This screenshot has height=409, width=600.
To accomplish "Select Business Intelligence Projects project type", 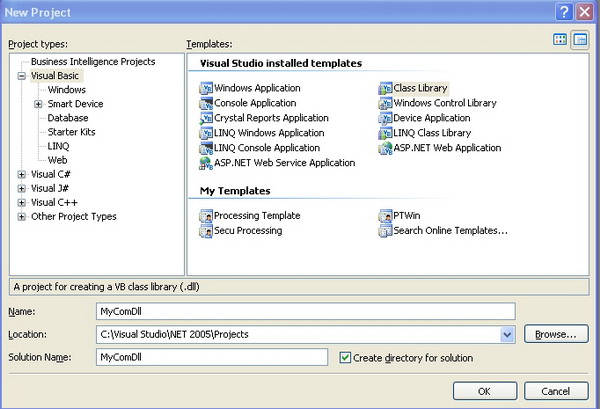I will [93, 62].
